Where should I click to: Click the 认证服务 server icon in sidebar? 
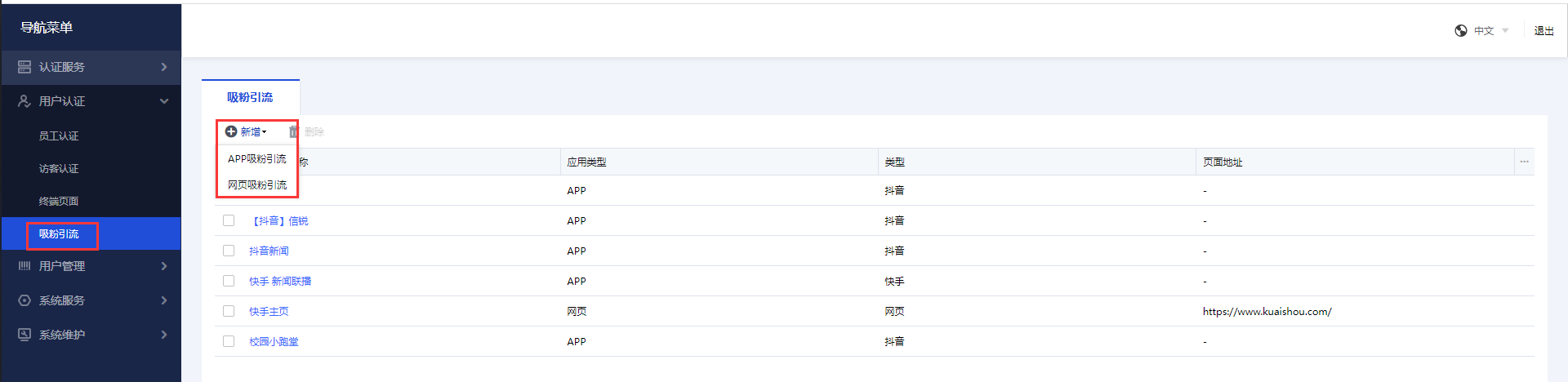pyautogui.click(x=24, y=67)
